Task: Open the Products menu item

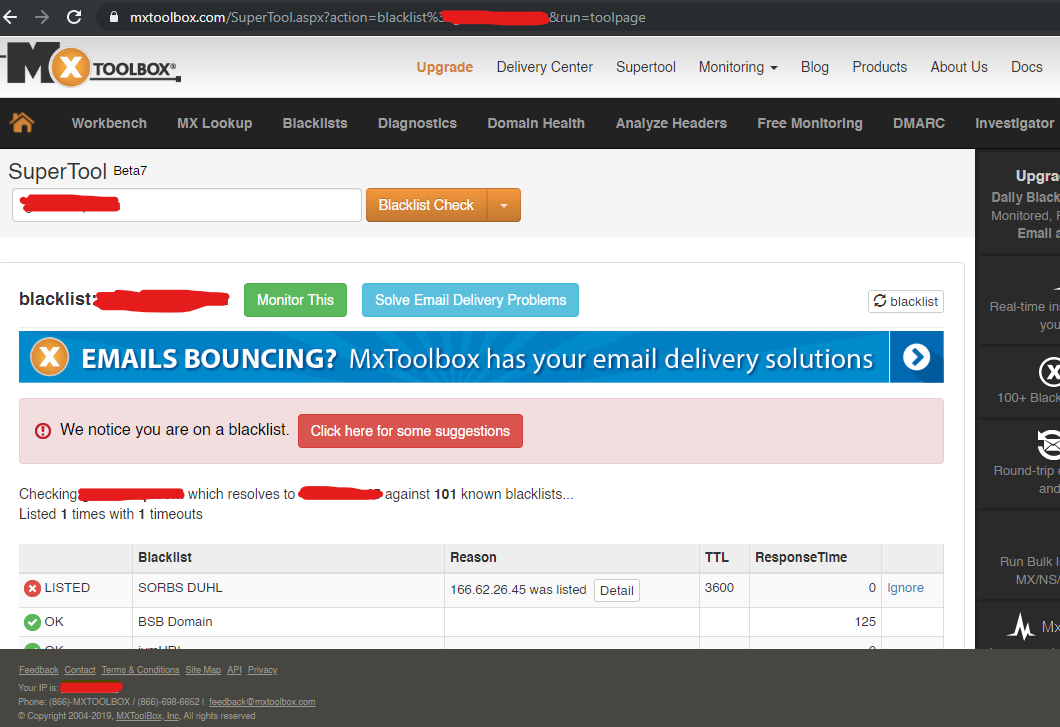Action: (880, 67)
